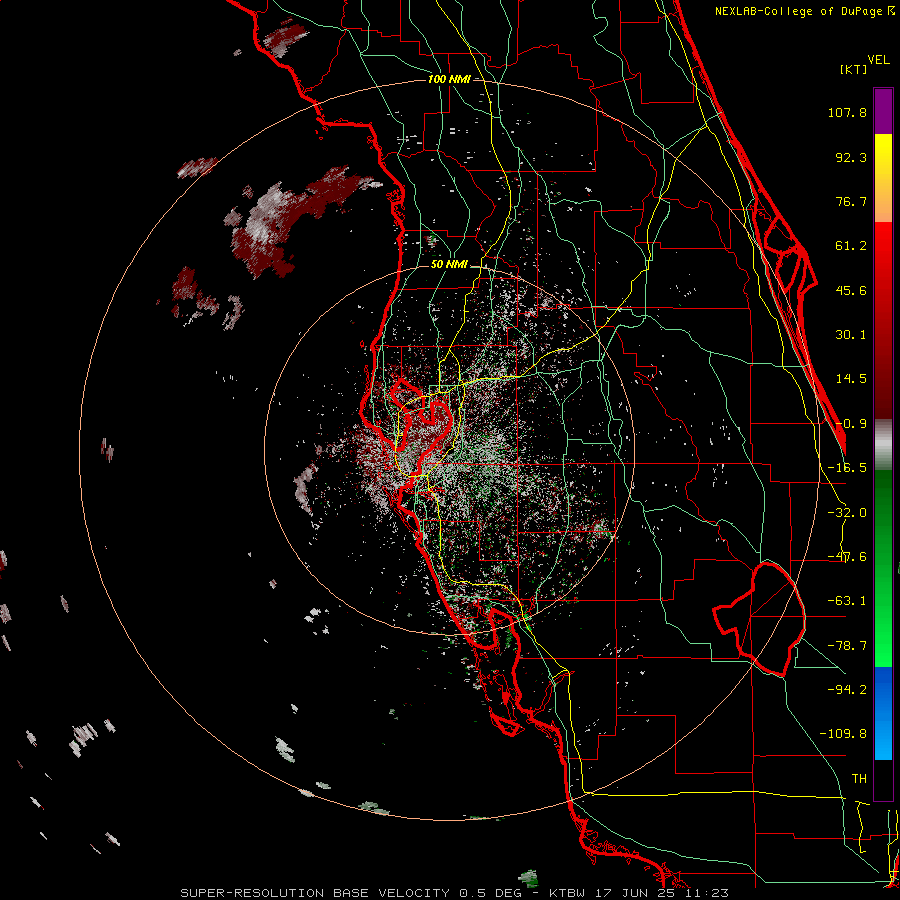Screen dimensions: 900x900
Task: Click the 100 NMI range ring label
Action: pos(449,79)
